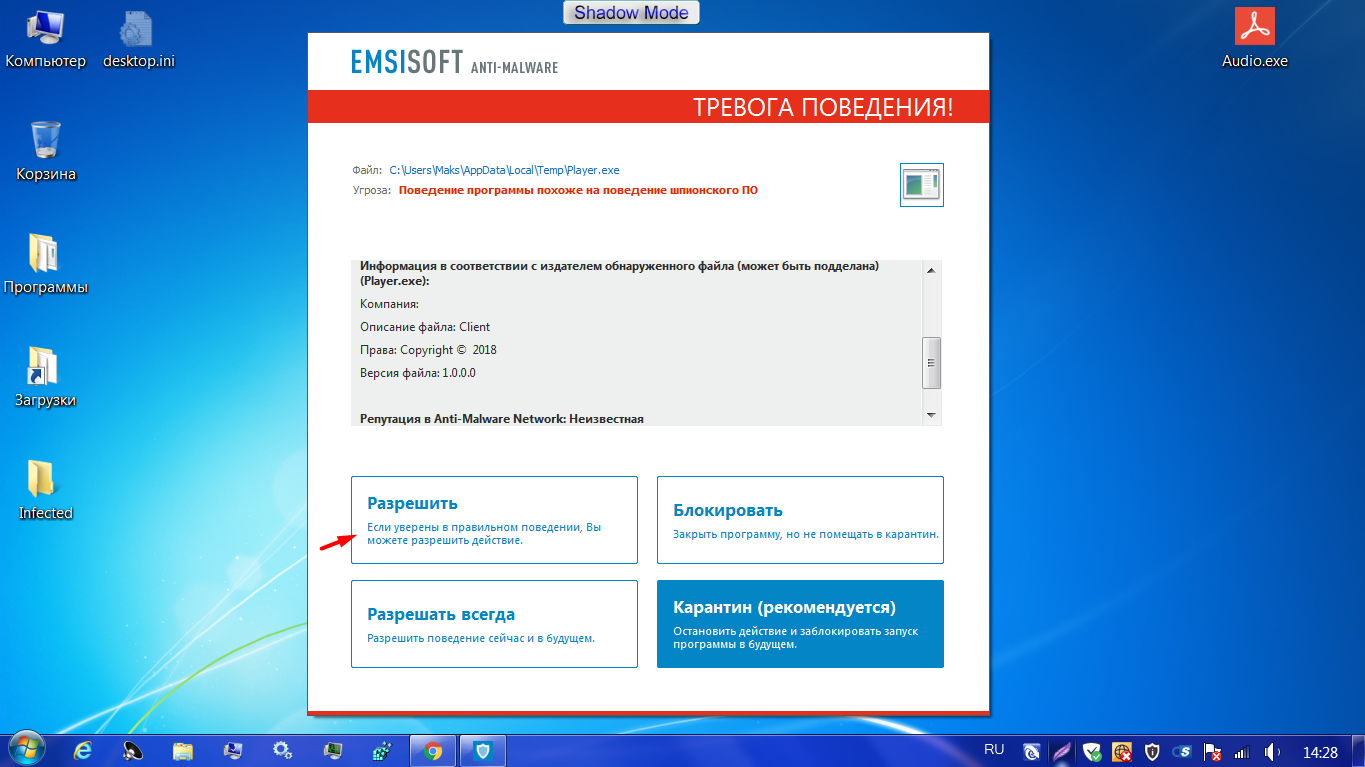Click the blue S tray icon

(x=1182, y=751)
